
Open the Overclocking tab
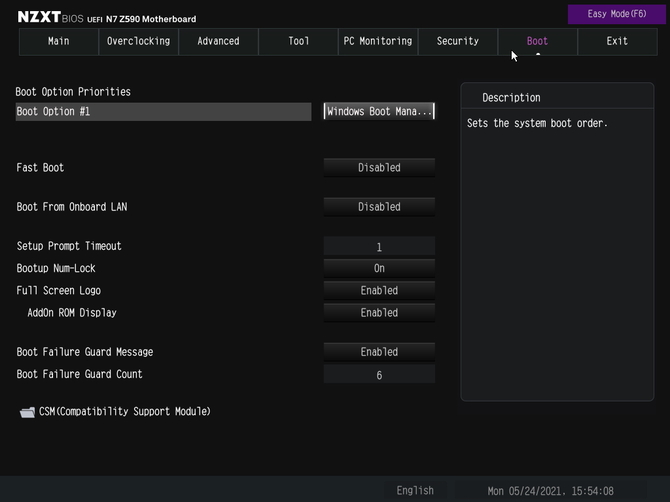point(138,41)
